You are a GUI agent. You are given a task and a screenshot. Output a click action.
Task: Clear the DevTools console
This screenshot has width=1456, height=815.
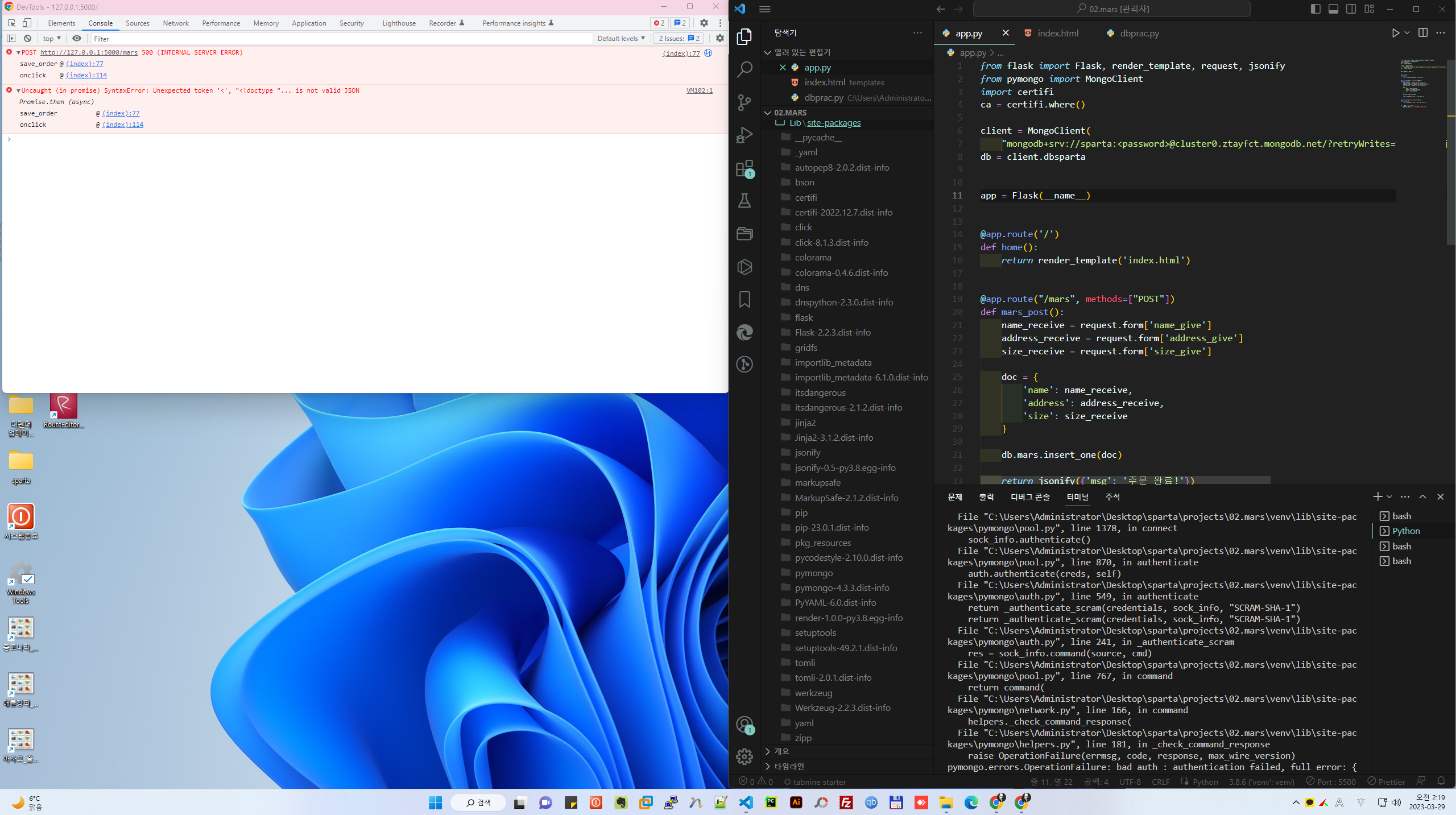(x=27, y=39)
